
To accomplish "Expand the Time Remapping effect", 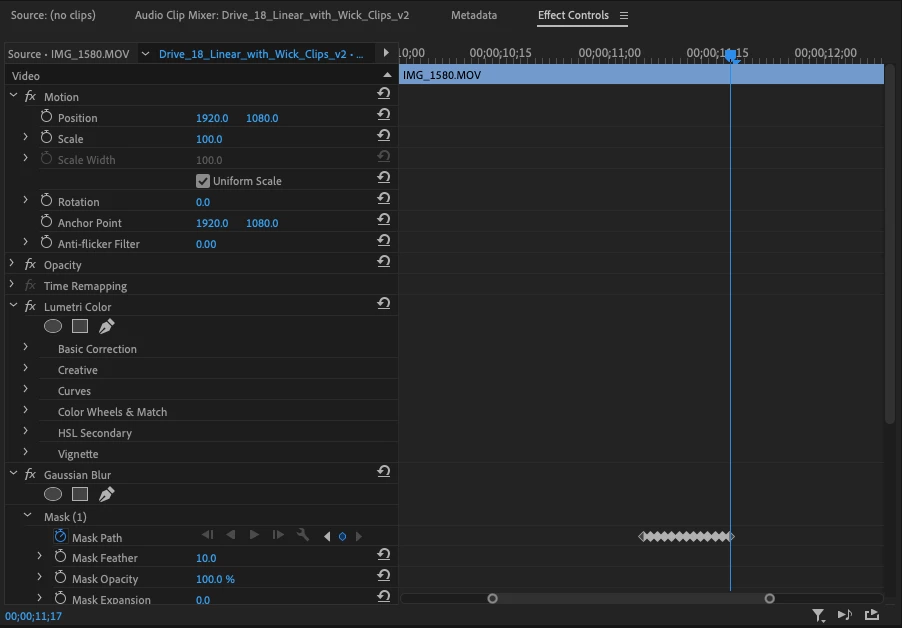I will pos(12,284).
